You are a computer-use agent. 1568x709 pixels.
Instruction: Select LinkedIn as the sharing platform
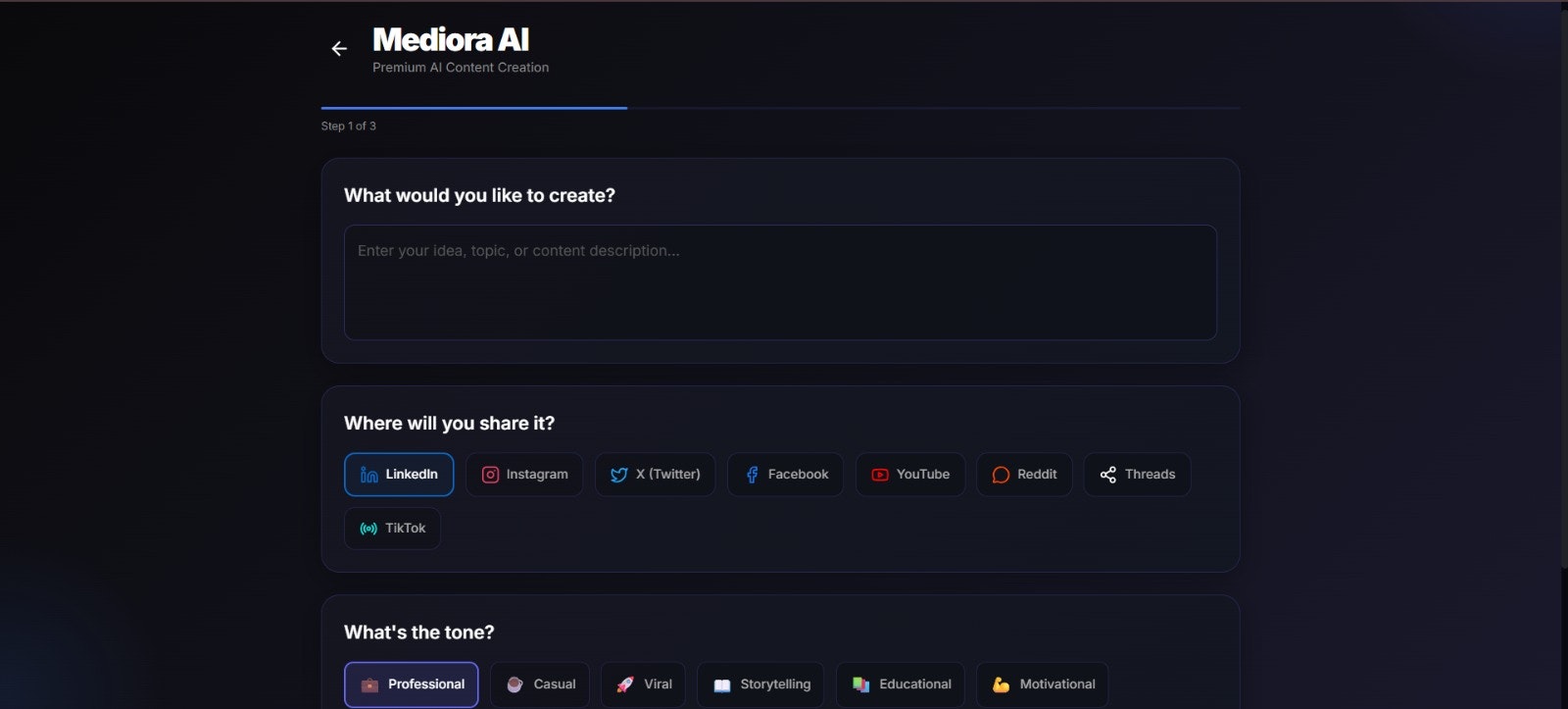[x=399, y=475]
